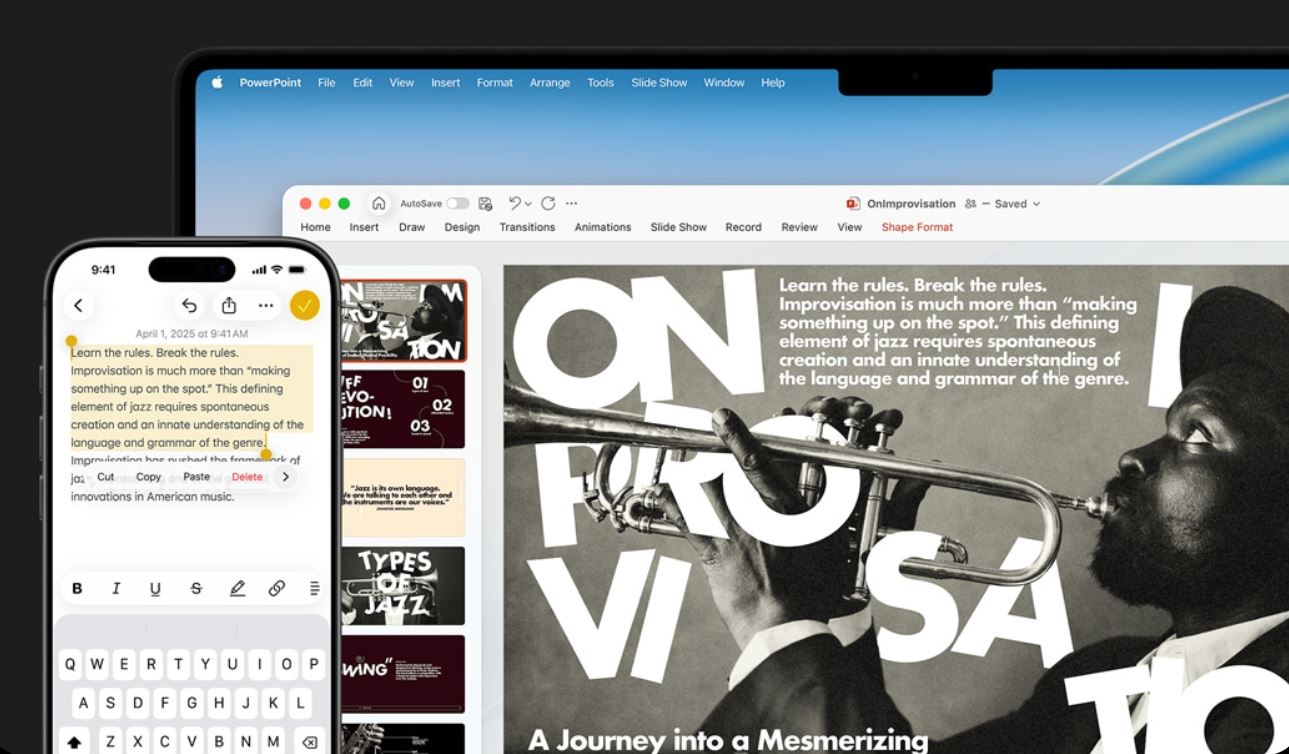Tap the undo arrow in phone notes

click(x=189, y=306)
